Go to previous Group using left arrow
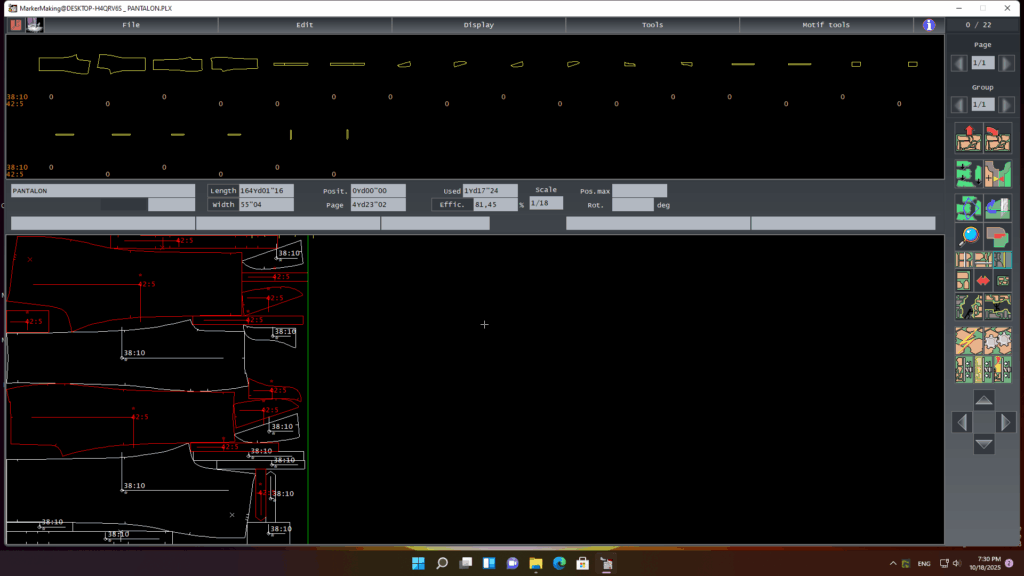 click(960, 104)
